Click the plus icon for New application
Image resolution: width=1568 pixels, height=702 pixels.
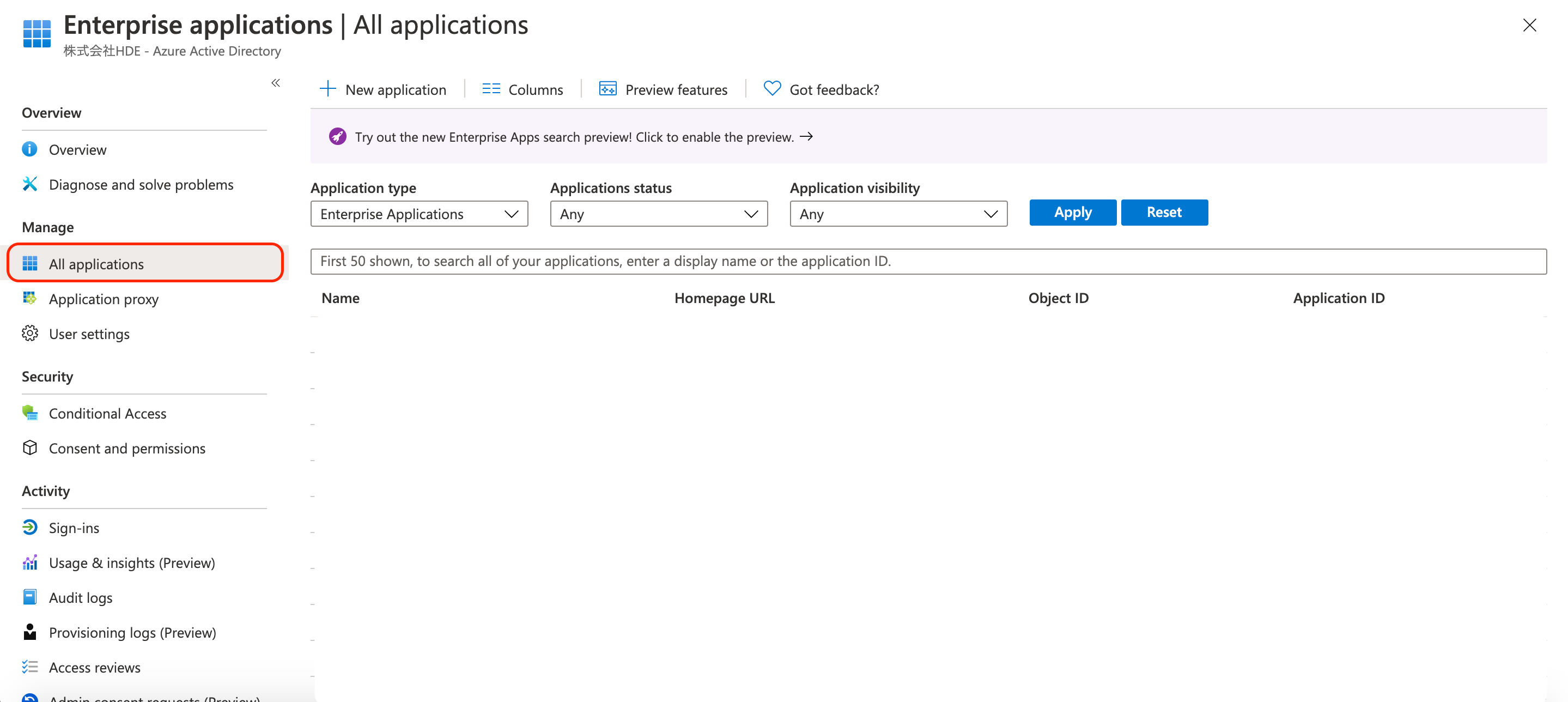[327, 89]
